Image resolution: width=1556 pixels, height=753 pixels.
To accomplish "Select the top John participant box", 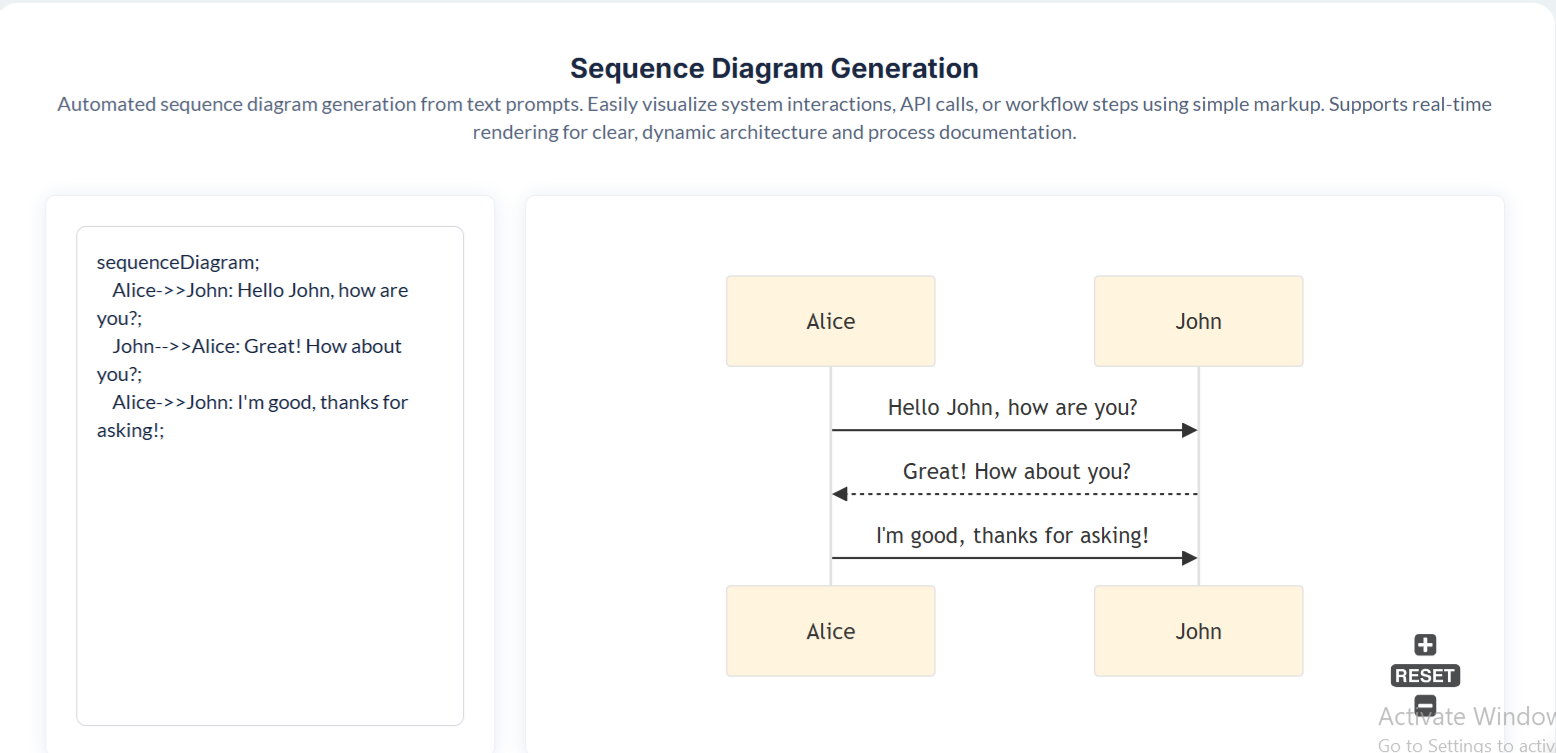I will point(1198,321).
